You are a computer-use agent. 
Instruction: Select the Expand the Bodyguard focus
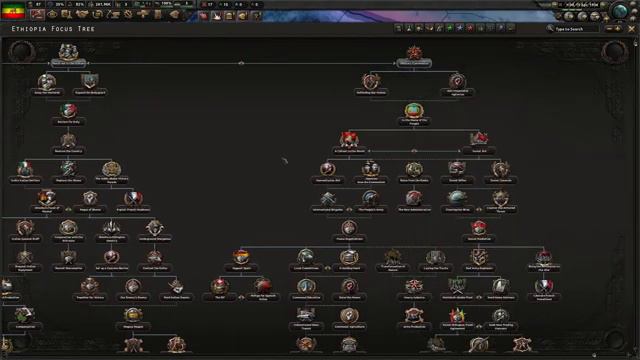[x=90, y=85]
